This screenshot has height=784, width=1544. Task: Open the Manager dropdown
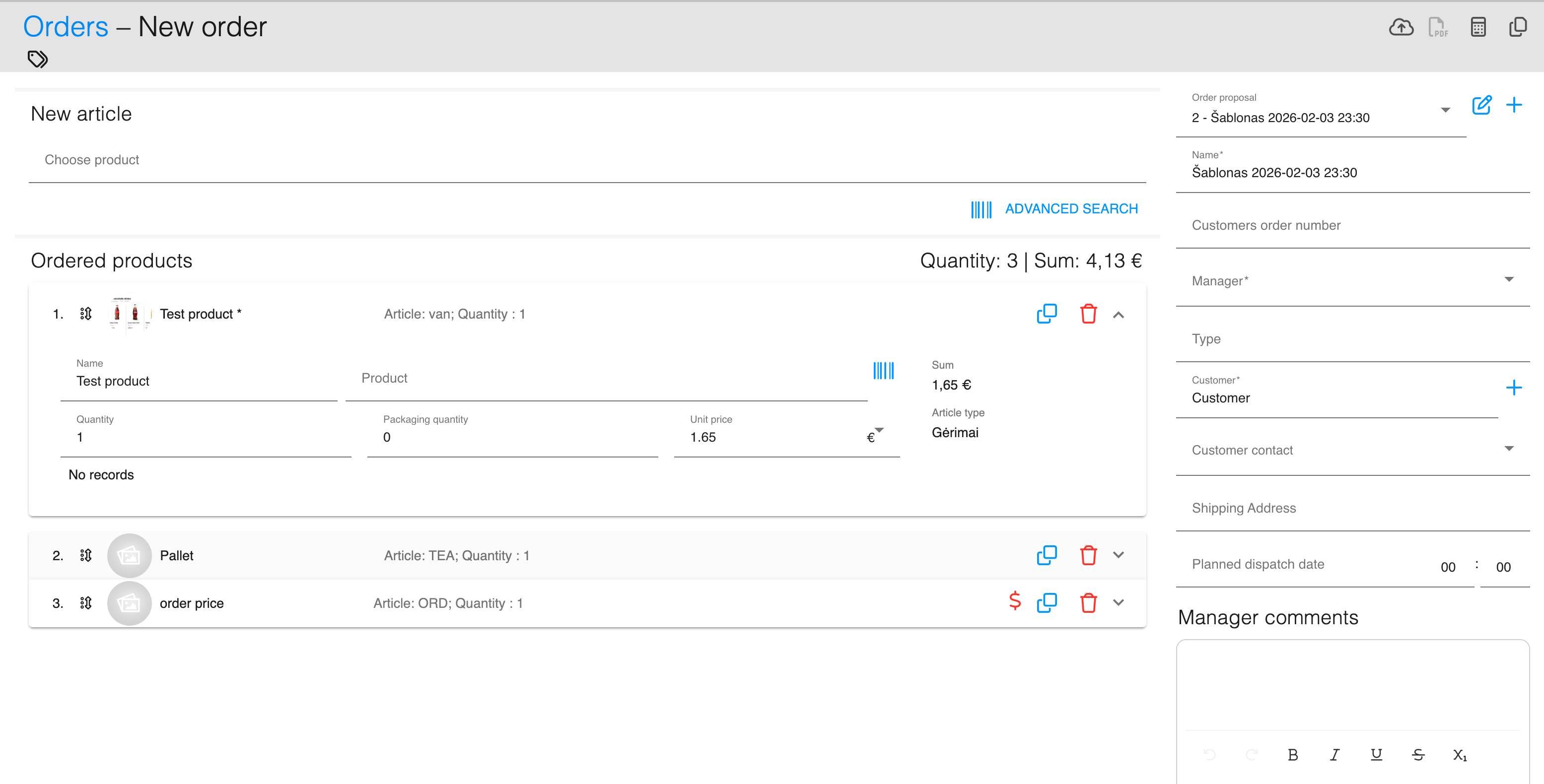point(1509,280)
